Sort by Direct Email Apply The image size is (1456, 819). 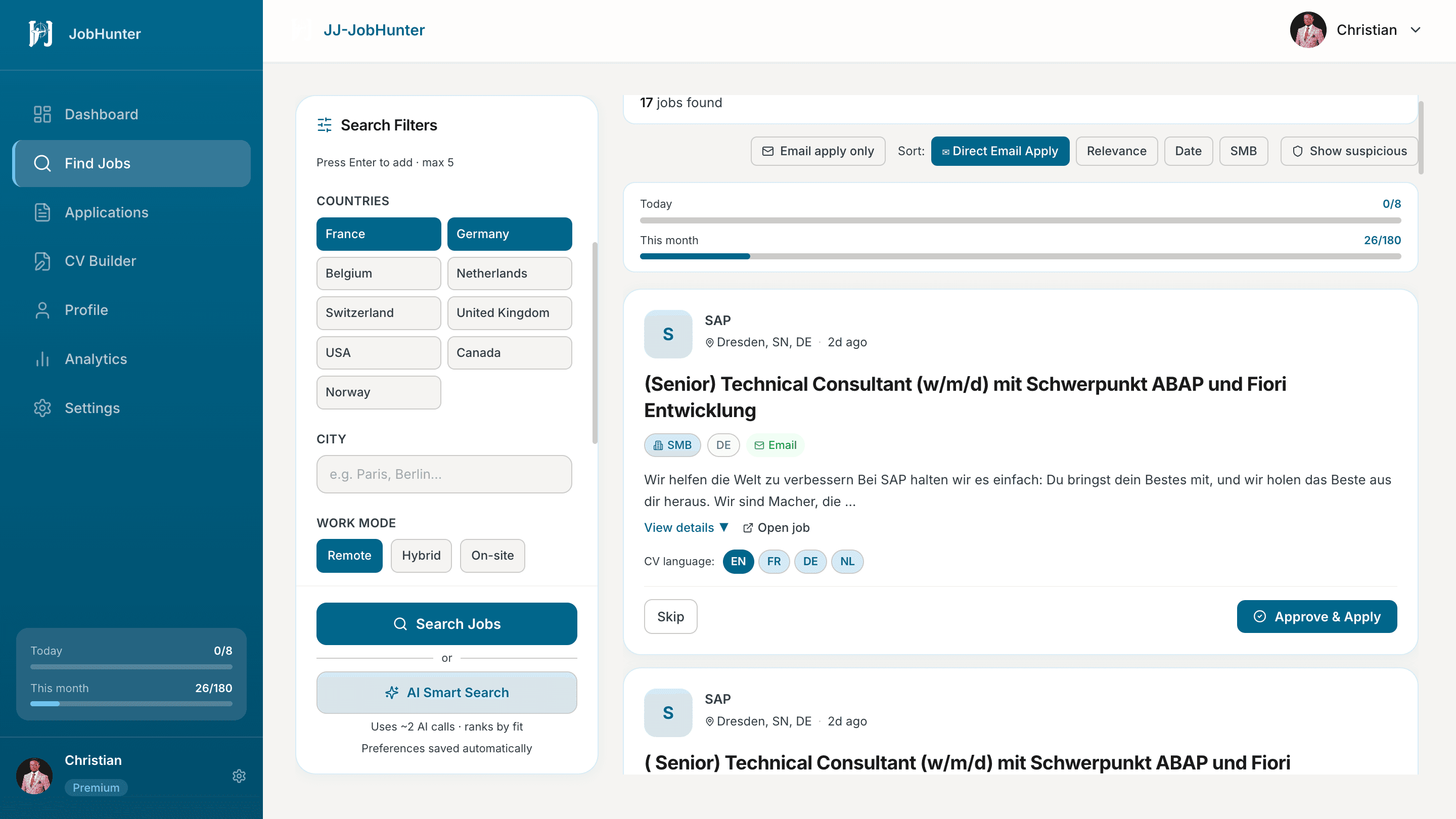(1000, 151)
